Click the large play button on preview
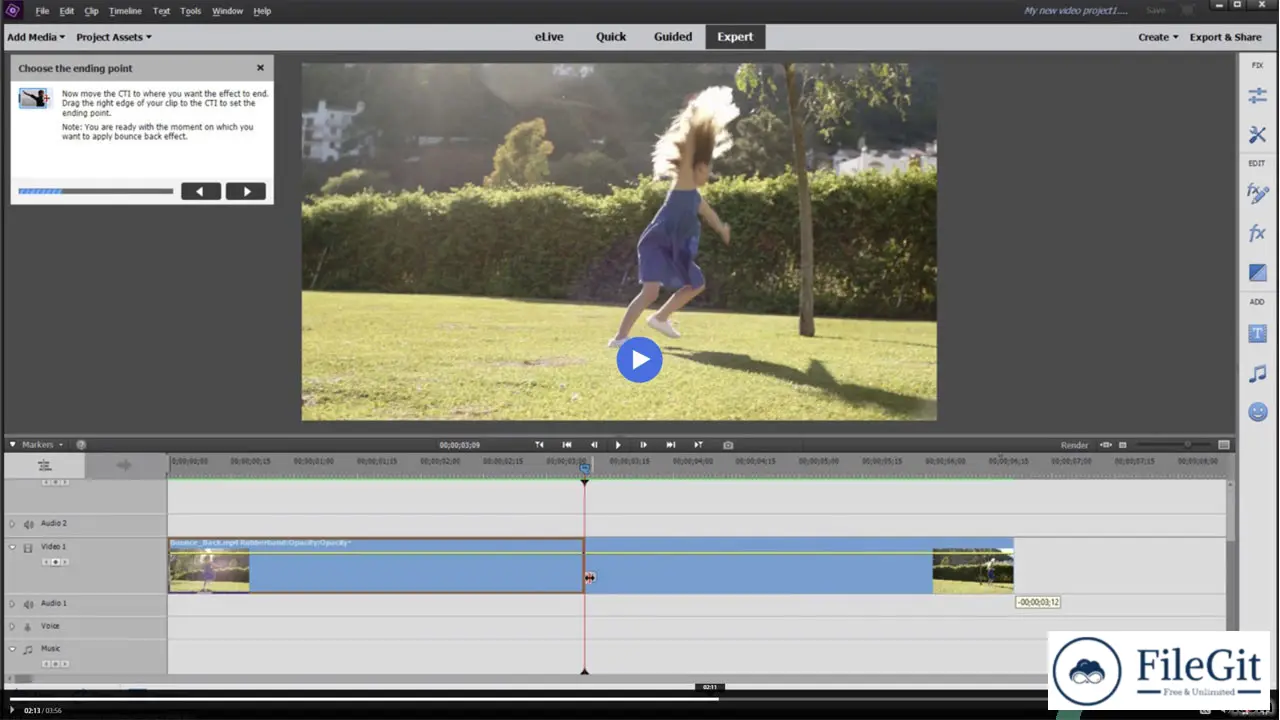The width and height of the screenshot is (1280, 720). coord(639,359)
